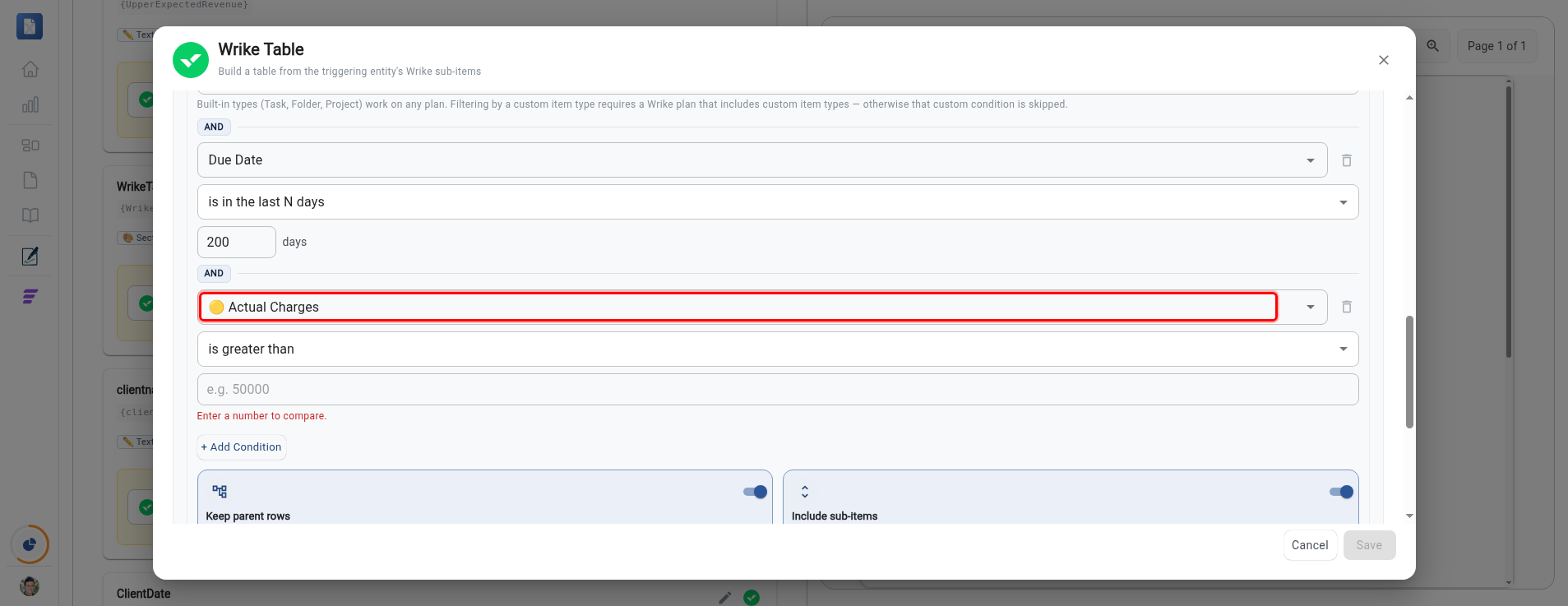Toggle Keep parent rows switch
The width and height of the screenshot is (1568, 606).
pos(755,492)
